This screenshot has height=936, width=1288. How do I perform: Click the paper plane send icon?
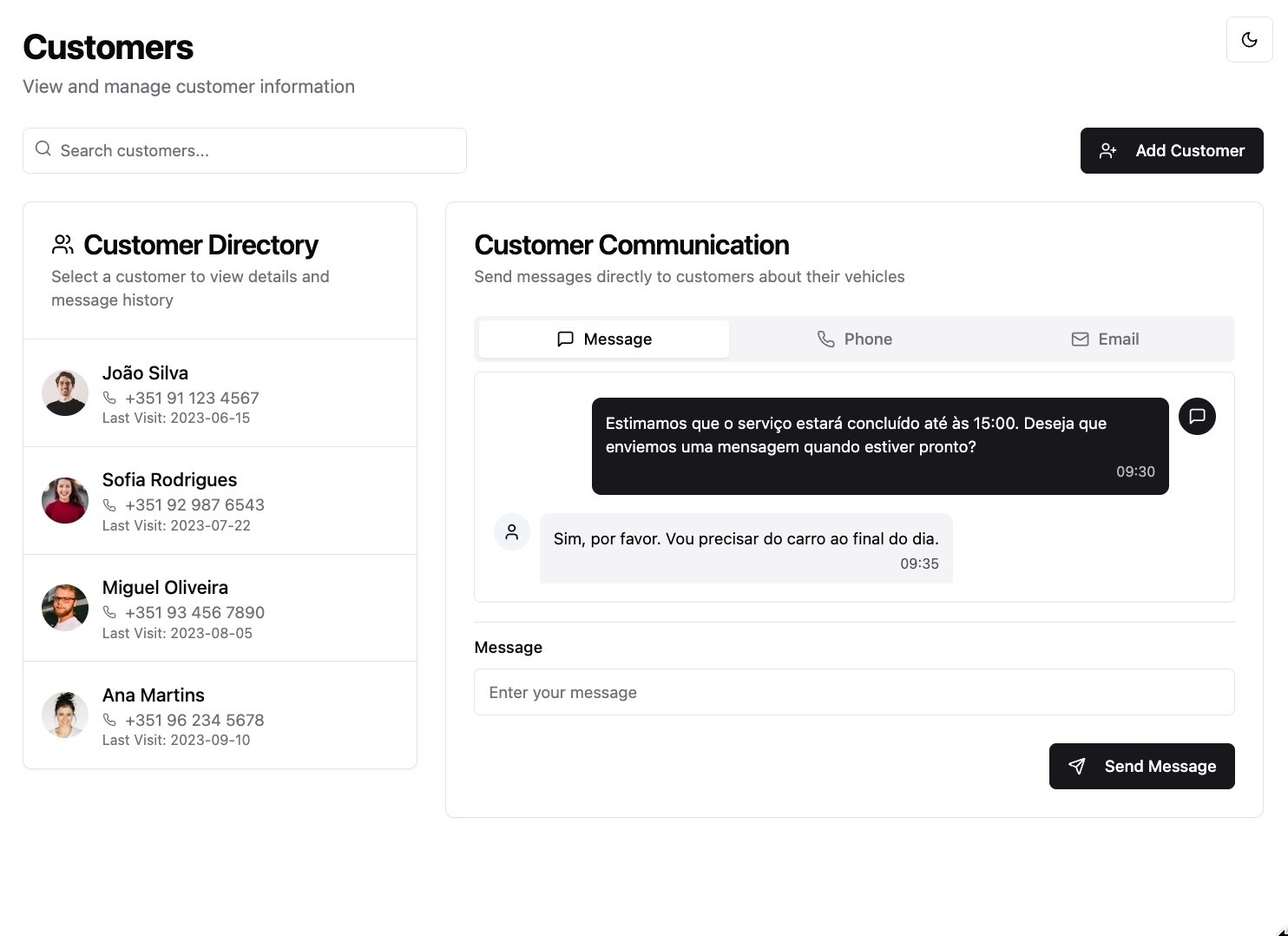[x=1076, y=766]
